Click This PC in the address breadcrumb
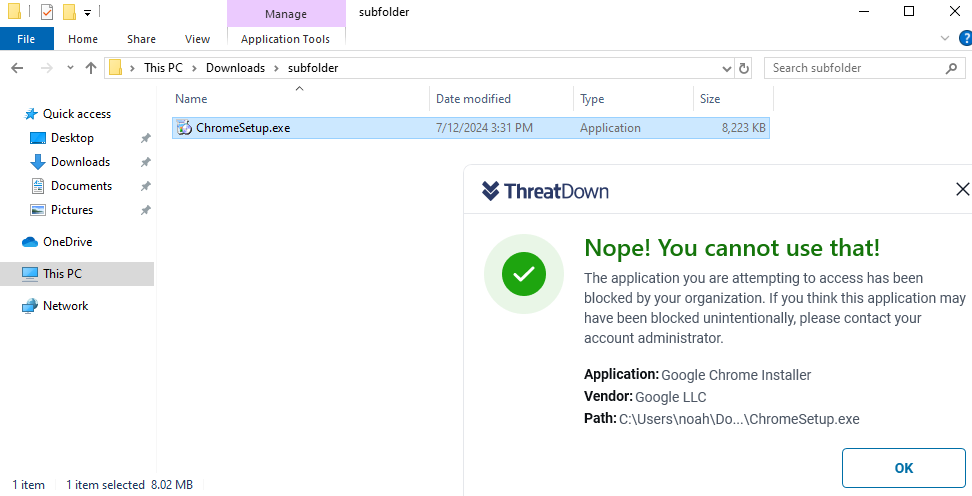 (163, 68)
